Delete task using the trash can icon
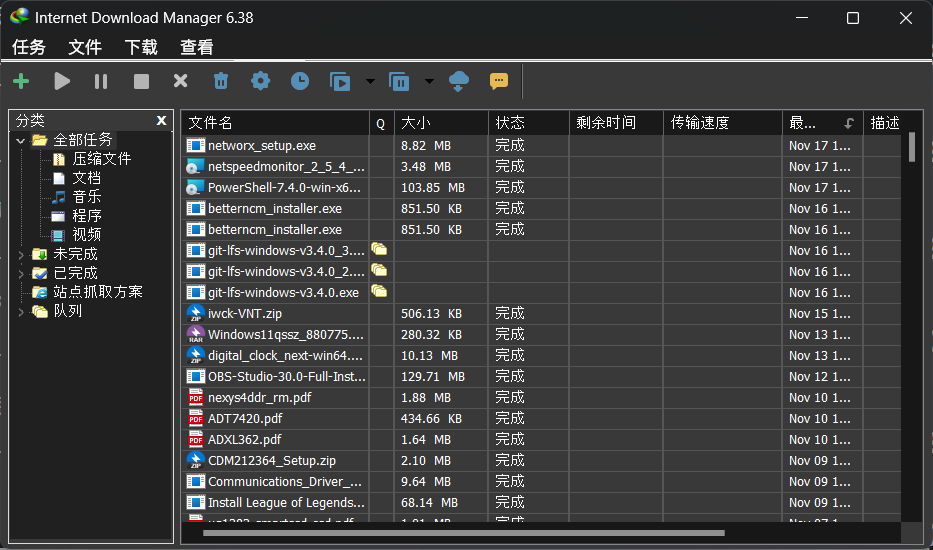Viewport: 933px width, 550px height. [221, 81]
